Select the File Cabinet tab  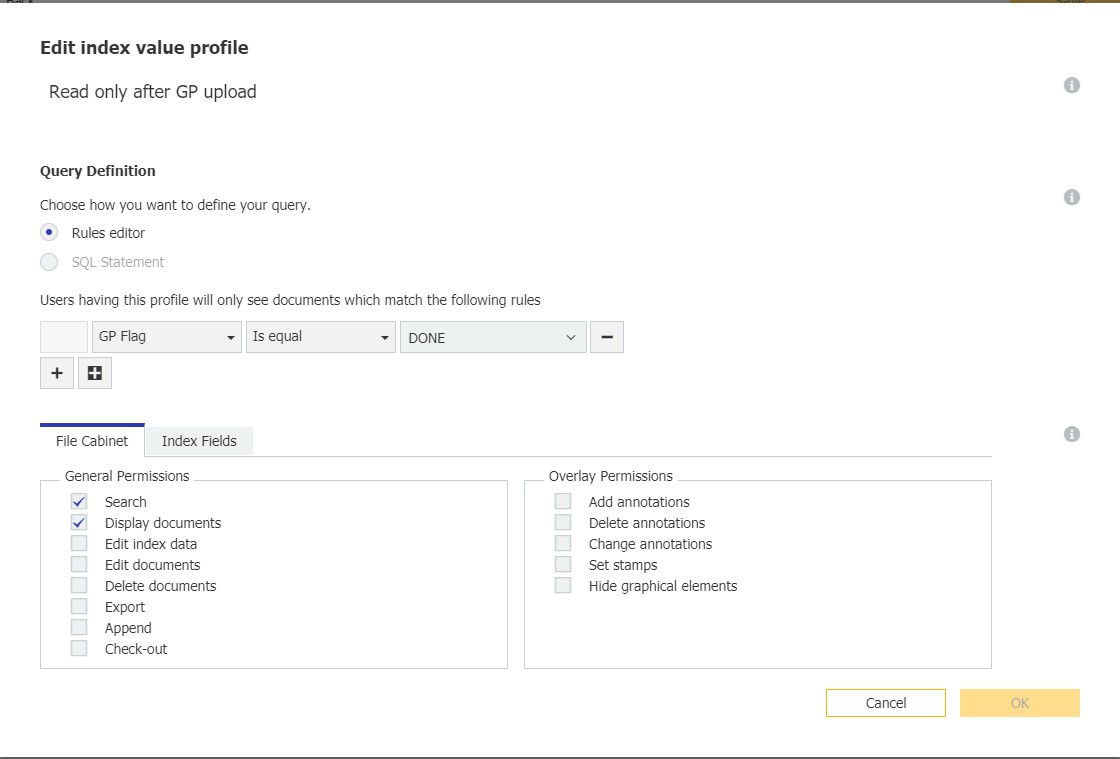point(92,441)
